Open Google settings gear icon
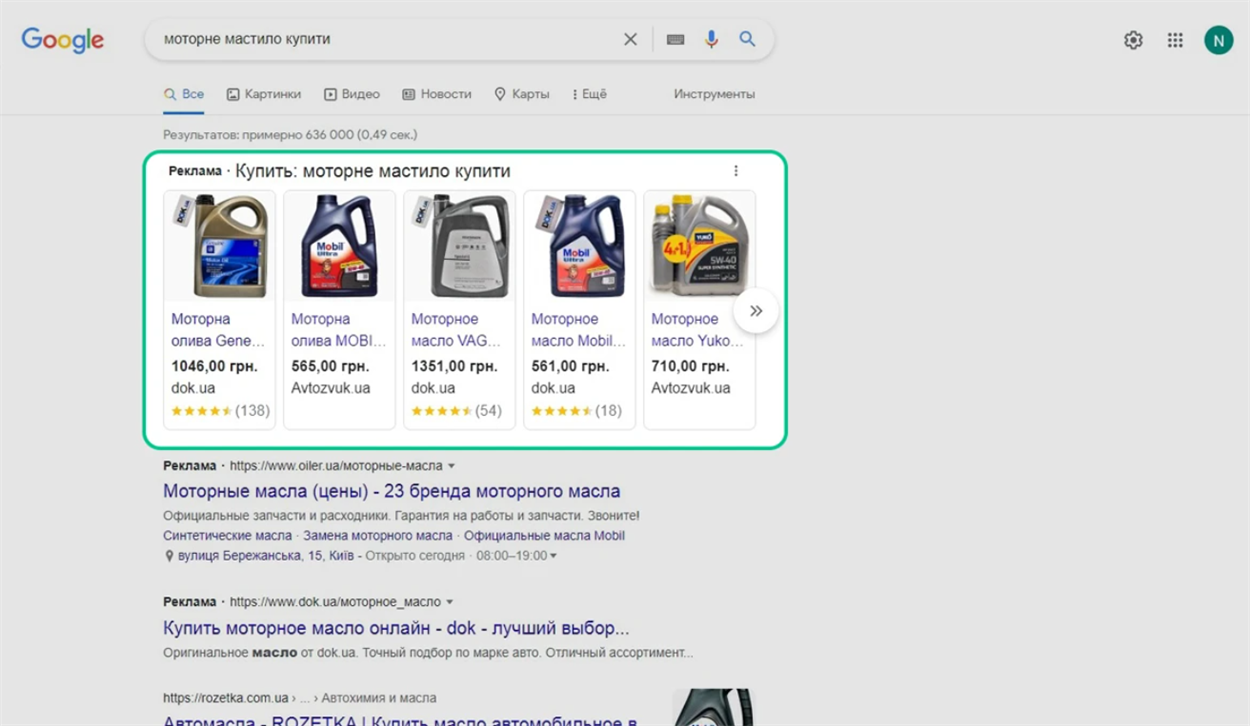 pyautogui.click(x=1133, y=40)
